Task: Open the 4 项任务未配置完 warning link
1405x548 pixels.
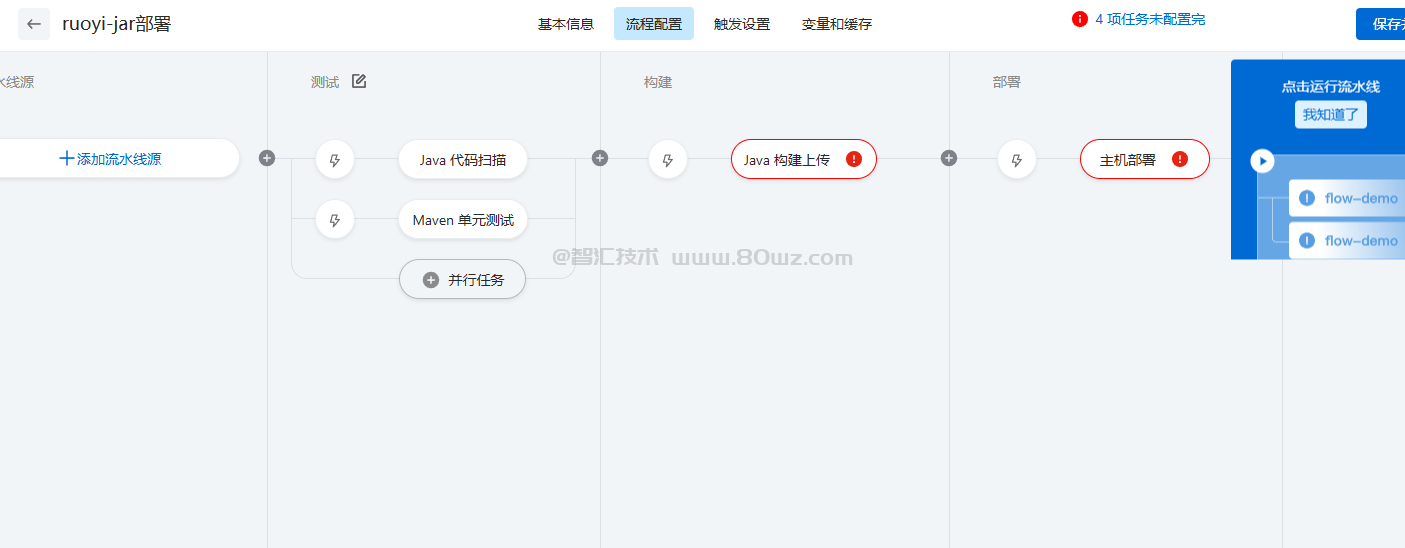Action: click(1149, 19)
